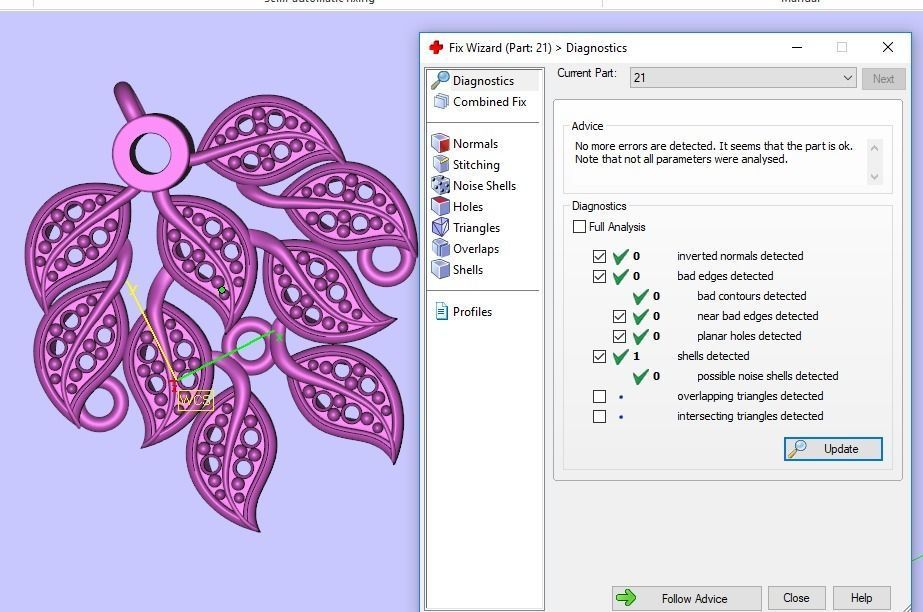Enable overlapping triangles detected checkbox
The image size is (923, 612).
point(599,397)
